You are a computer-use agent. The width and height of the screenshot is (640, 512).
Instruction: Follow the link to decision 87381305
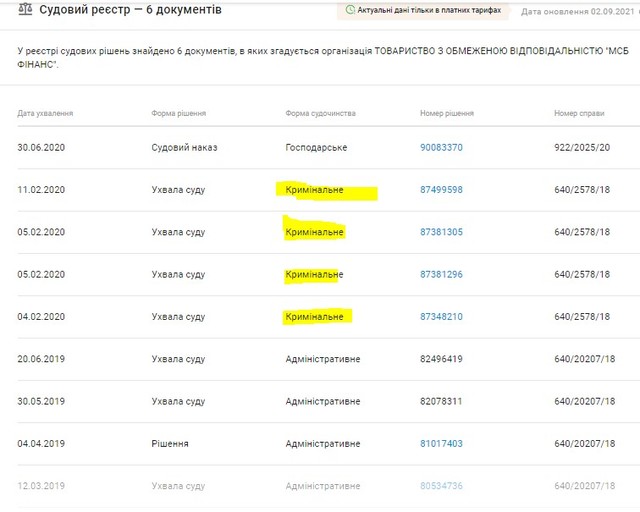441,232
